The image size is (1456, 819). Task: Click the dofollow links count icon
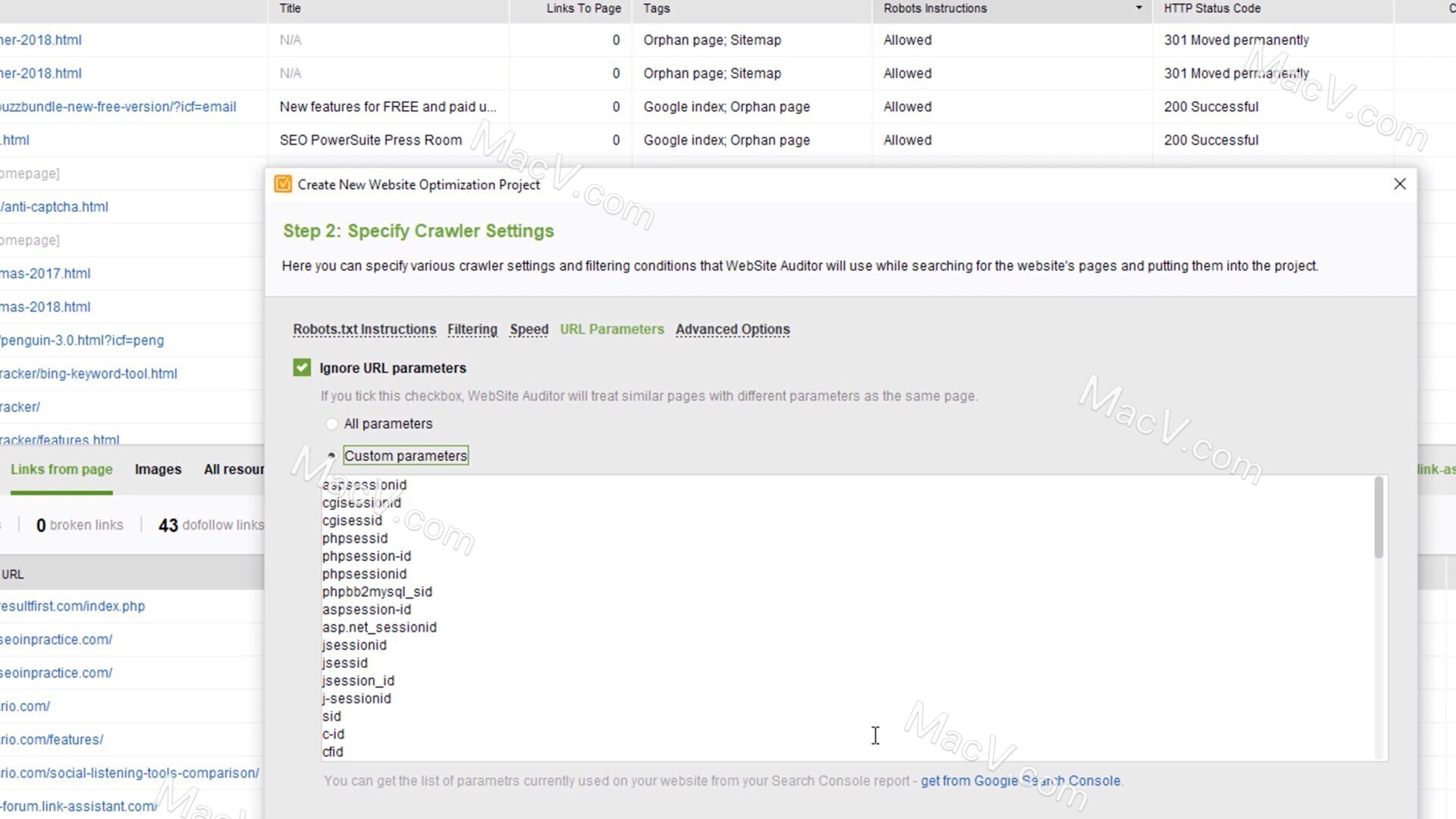click(167, 524)
